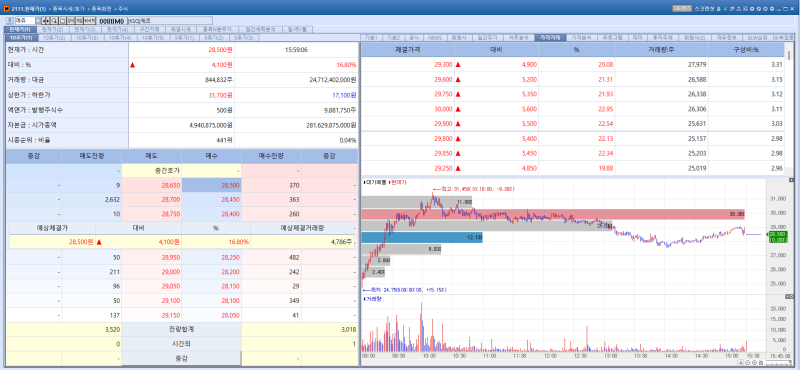Switch to the 현재가(2) tab

(x=53, y=30)
